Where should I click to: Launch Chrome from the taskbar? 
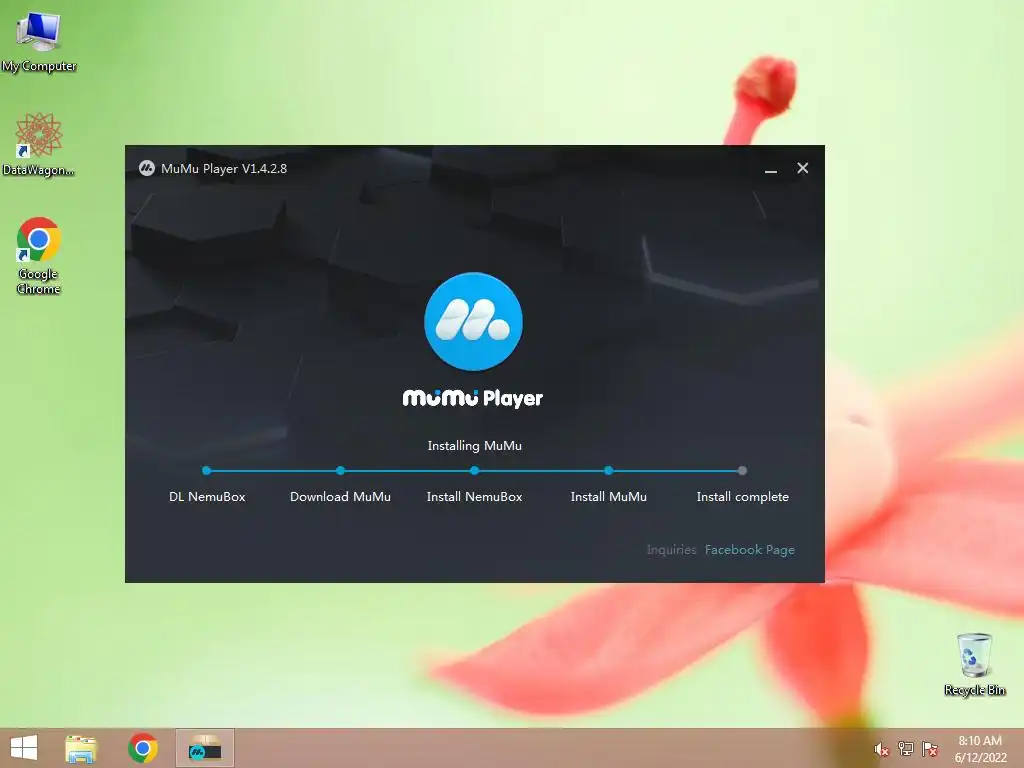pos(143,748)
